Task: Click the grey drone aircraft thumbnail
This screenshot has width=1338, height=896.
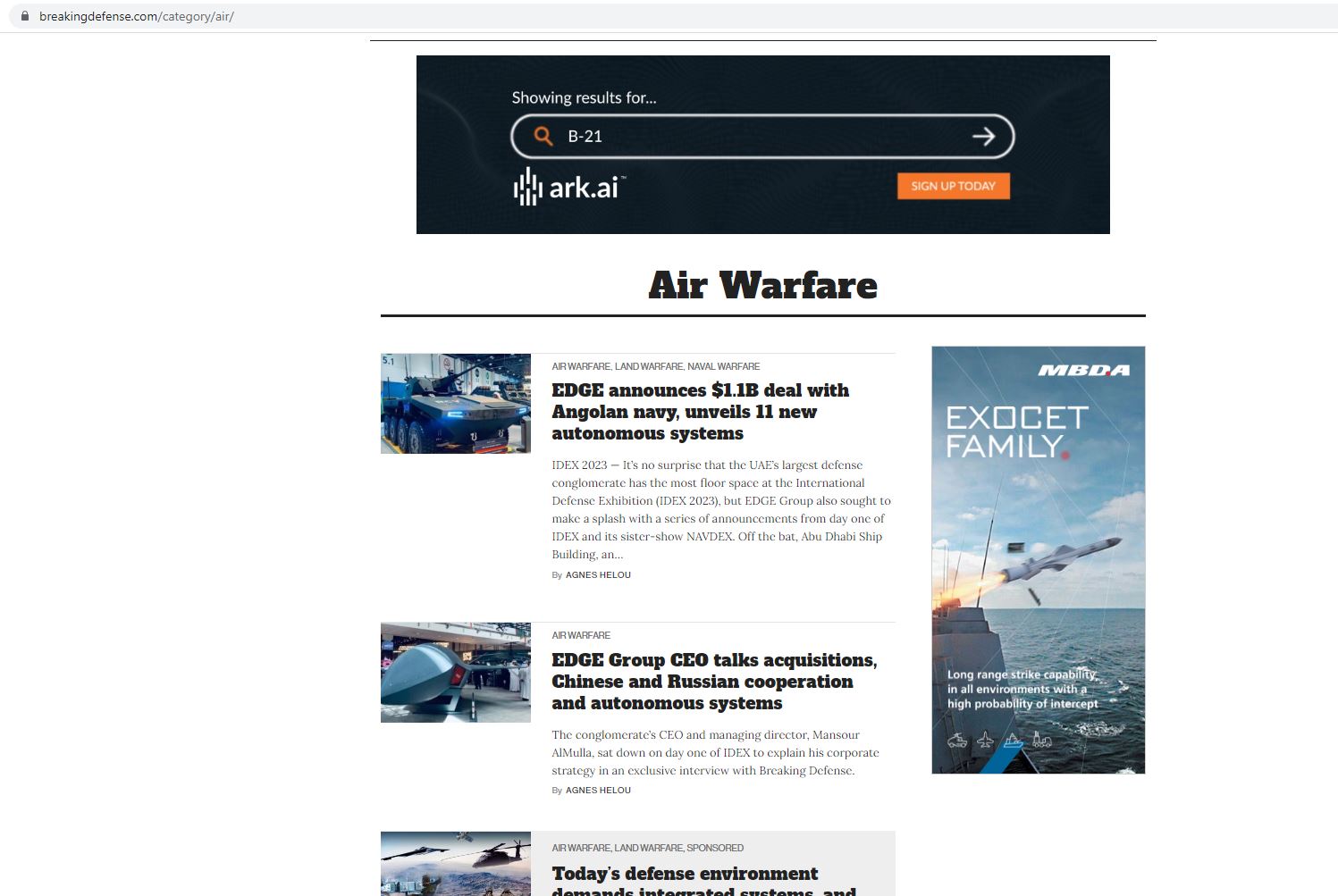Action: [x=455, y=673]
